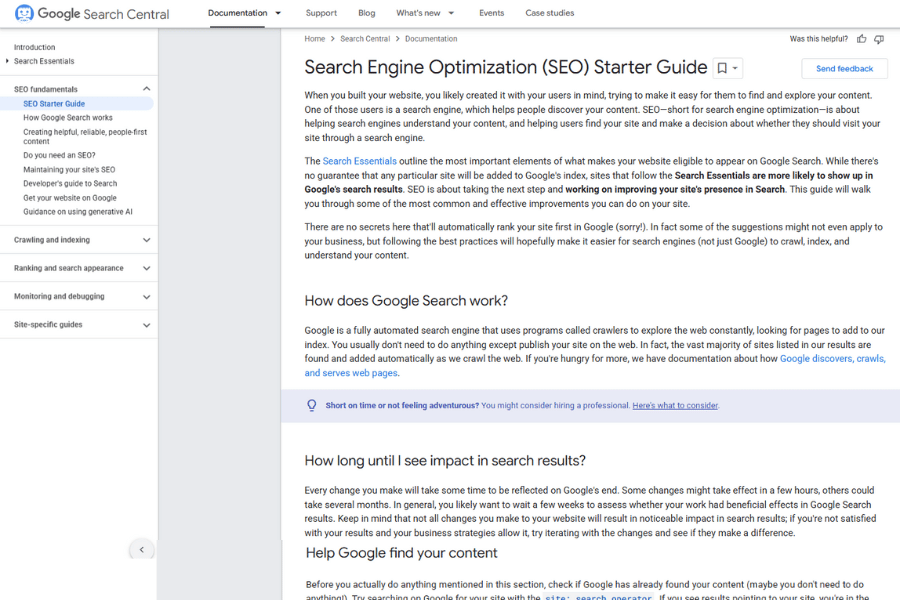
Task: Bookmark this page with the bookmark icon
Action: [722, 68]
